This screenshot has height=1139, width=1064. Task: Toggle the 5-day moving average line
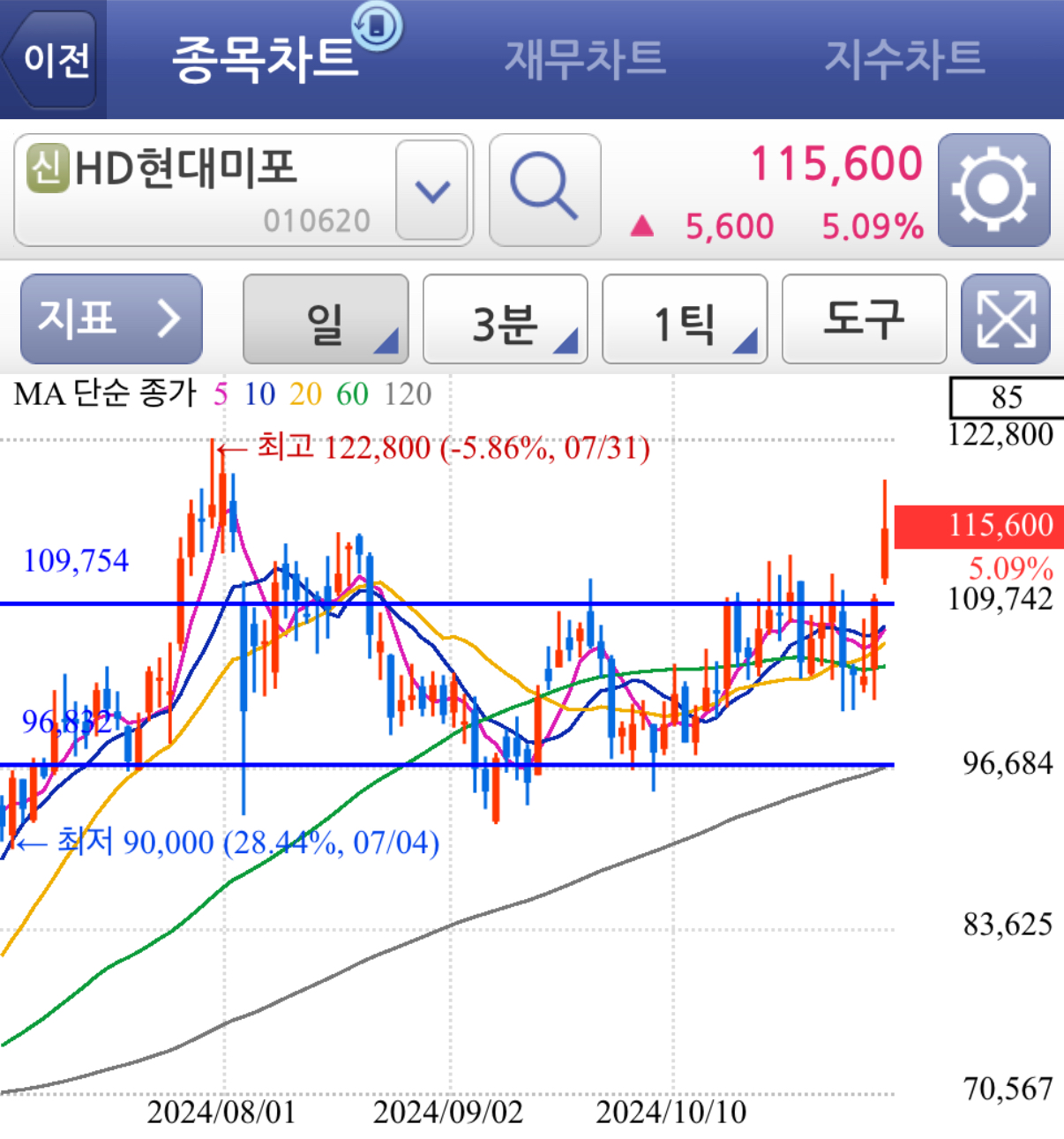click(221, 395)
